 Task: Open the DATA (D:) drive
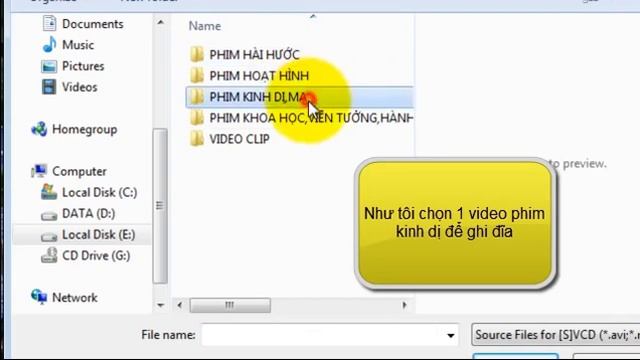click(x=89, y=213)
